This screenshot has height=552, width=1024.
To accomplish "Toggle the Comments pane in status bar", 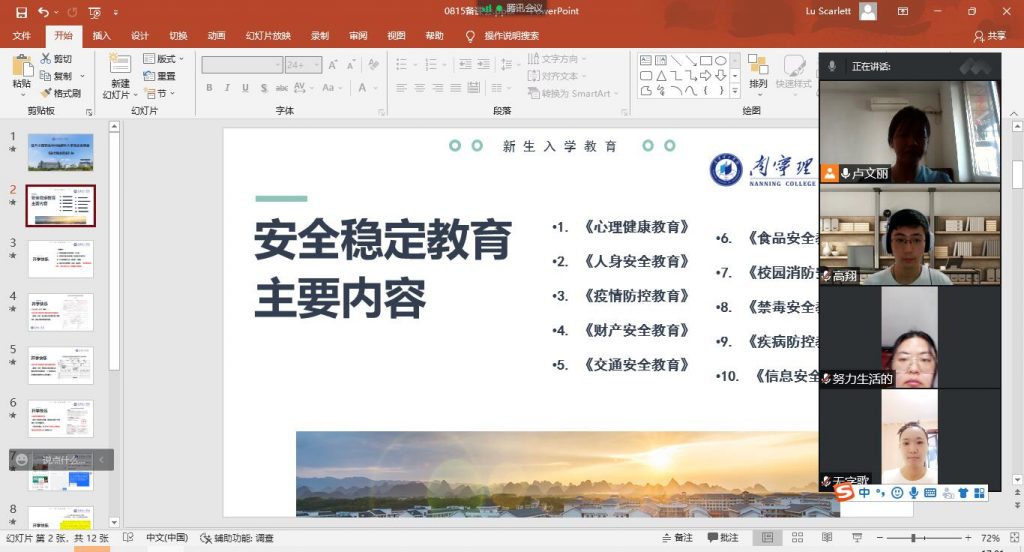I will tap(722, 538).
